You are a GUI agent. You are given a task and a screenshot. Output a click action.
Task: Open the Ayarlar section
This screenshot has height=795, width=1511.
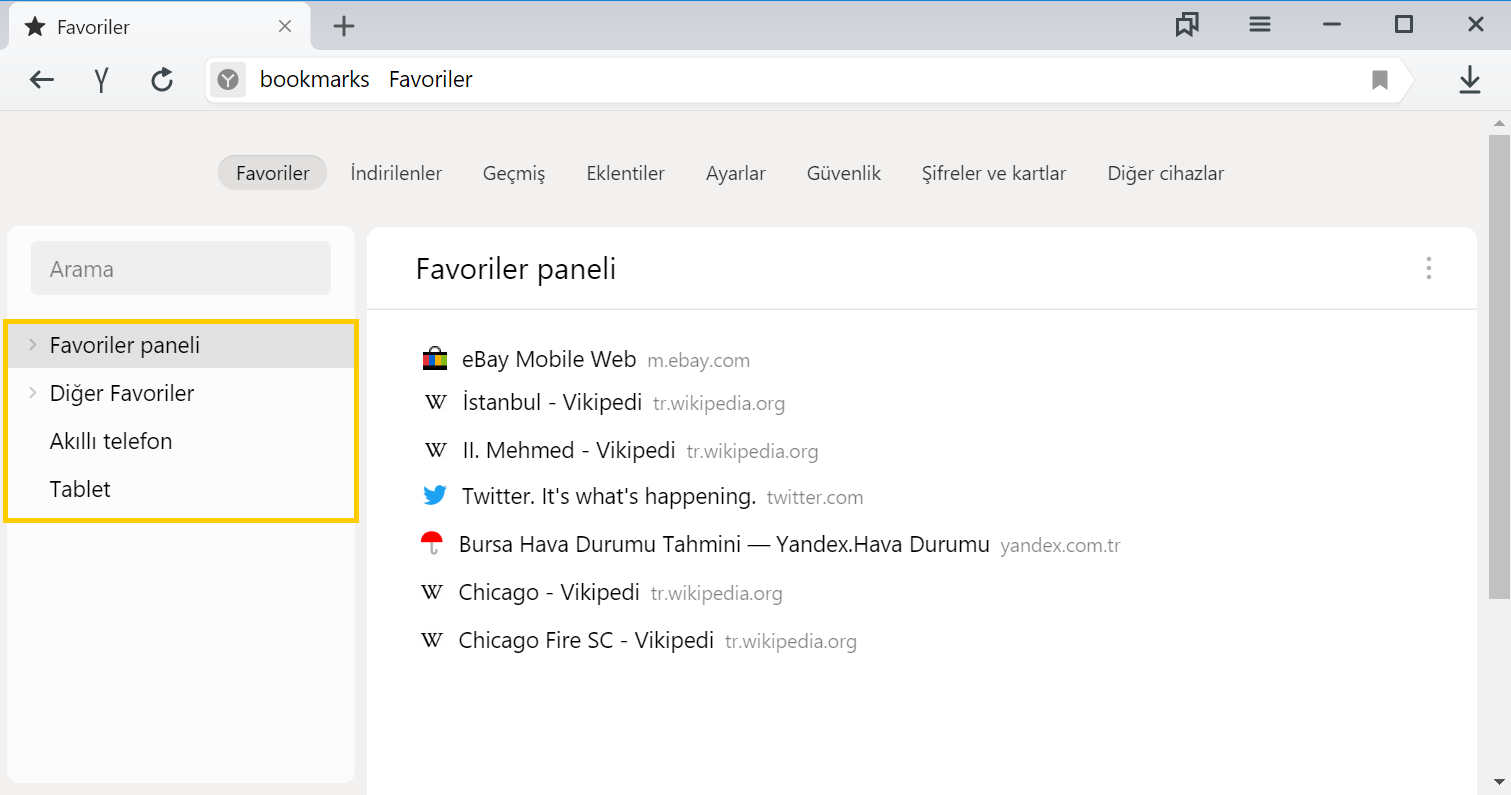(736, 173)
